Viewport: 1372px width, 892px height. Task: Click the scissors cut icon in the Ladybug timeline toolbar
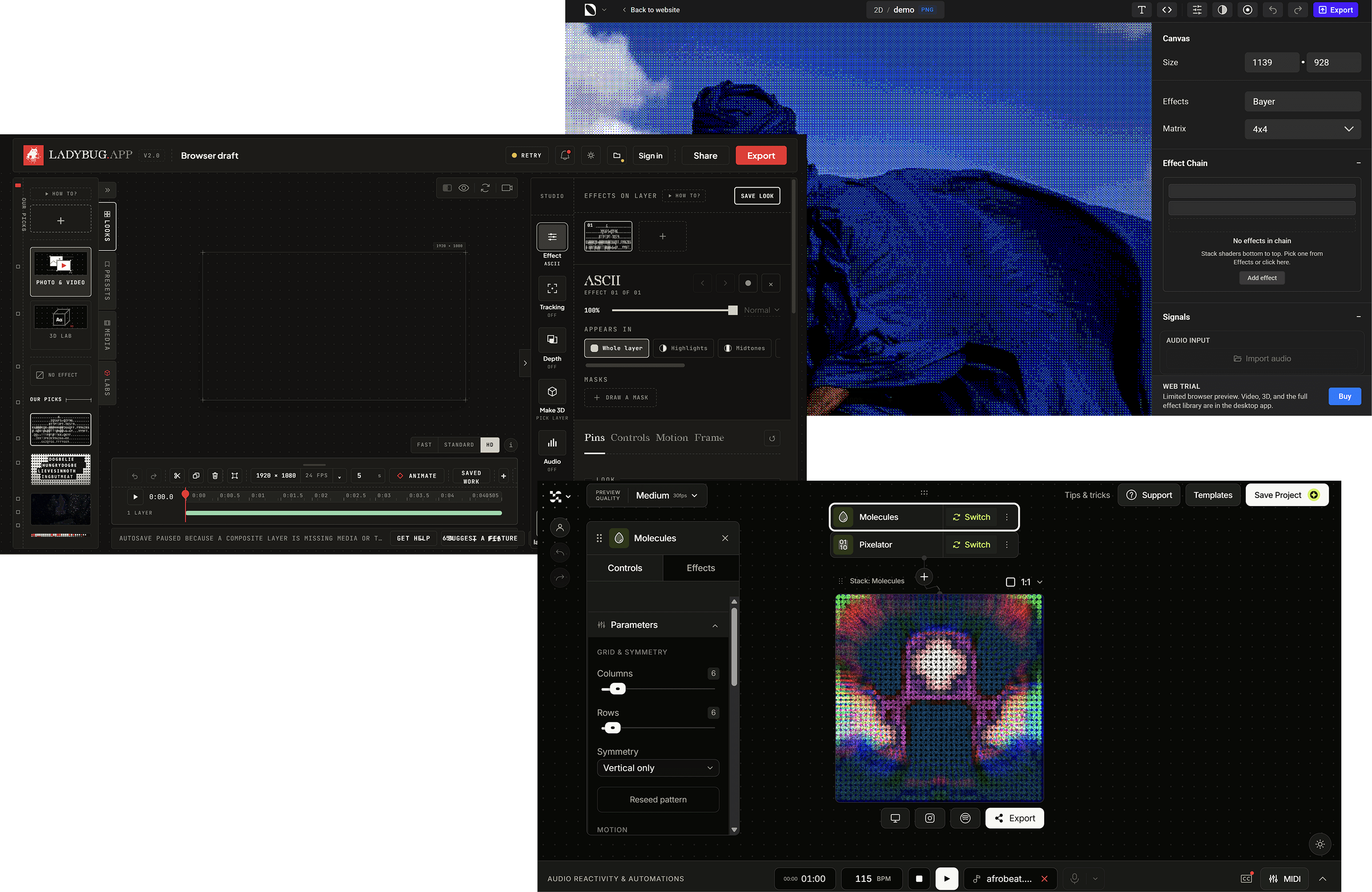(177, 476)
